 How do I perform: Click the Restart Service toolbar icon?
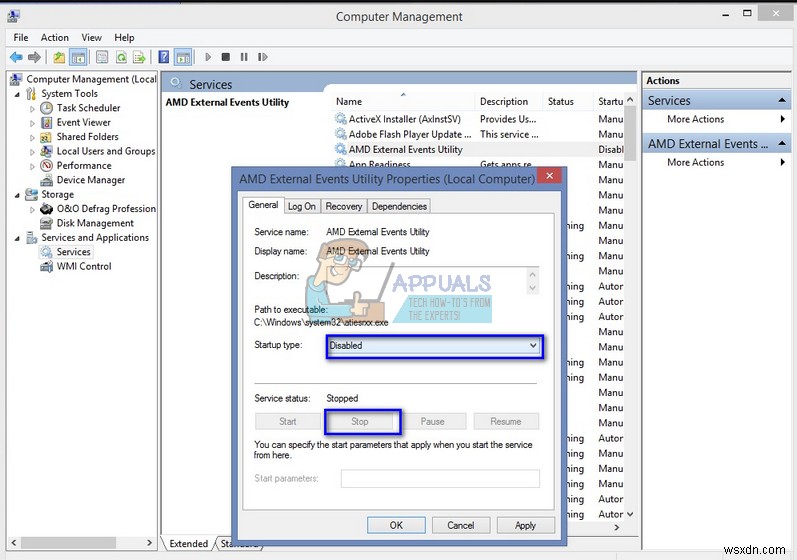point(262,57)
